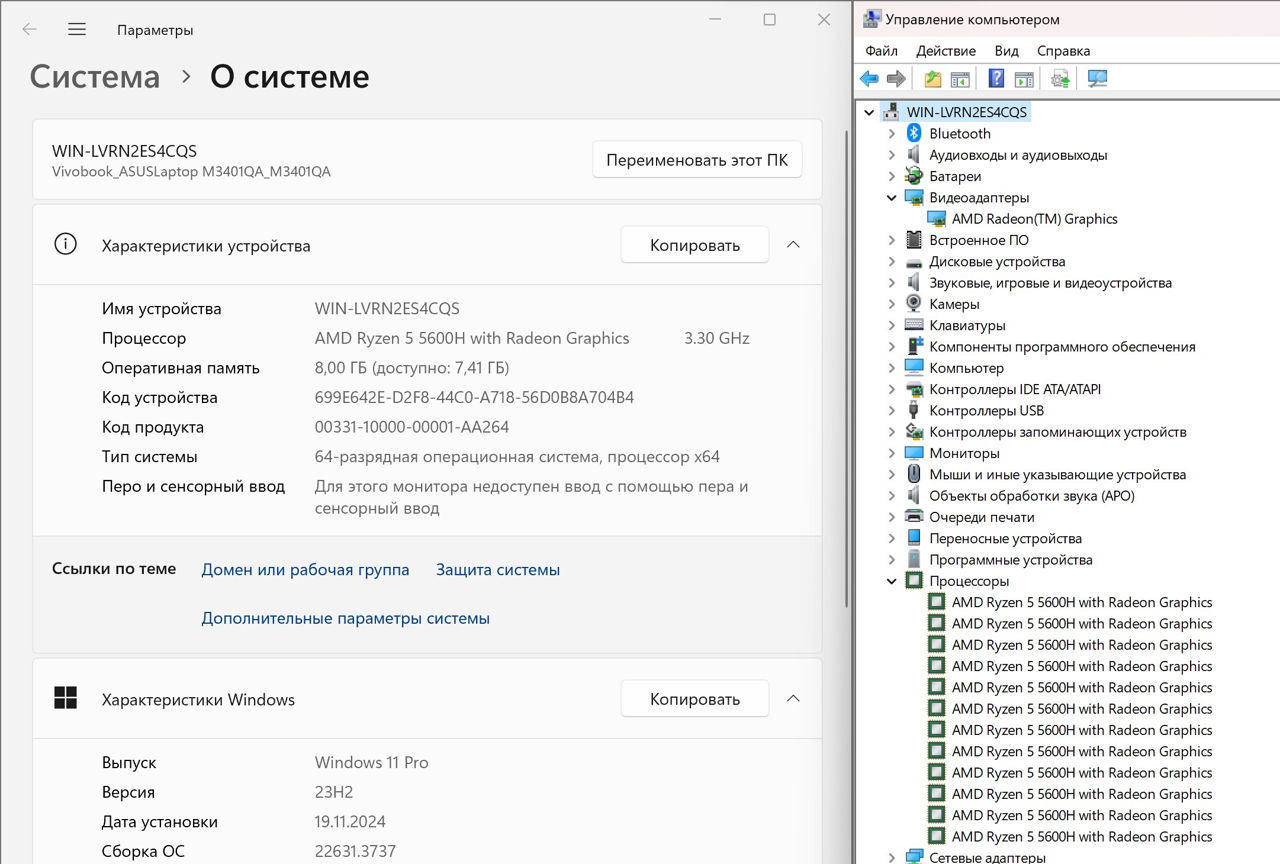Screen dimensions: 1280x864
Task: Open the Домен или рабочая группа link
Action: pos(305,569)
